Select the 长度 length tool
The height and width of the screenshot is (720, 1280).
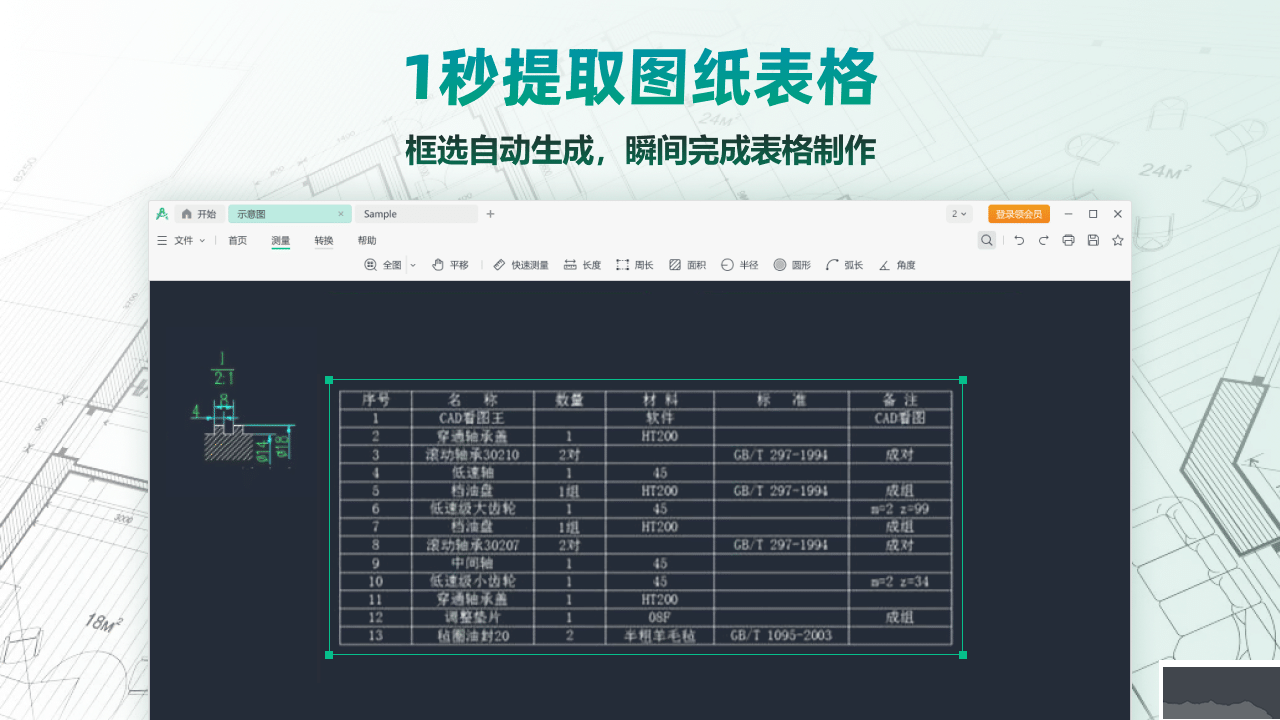[582, 265]
